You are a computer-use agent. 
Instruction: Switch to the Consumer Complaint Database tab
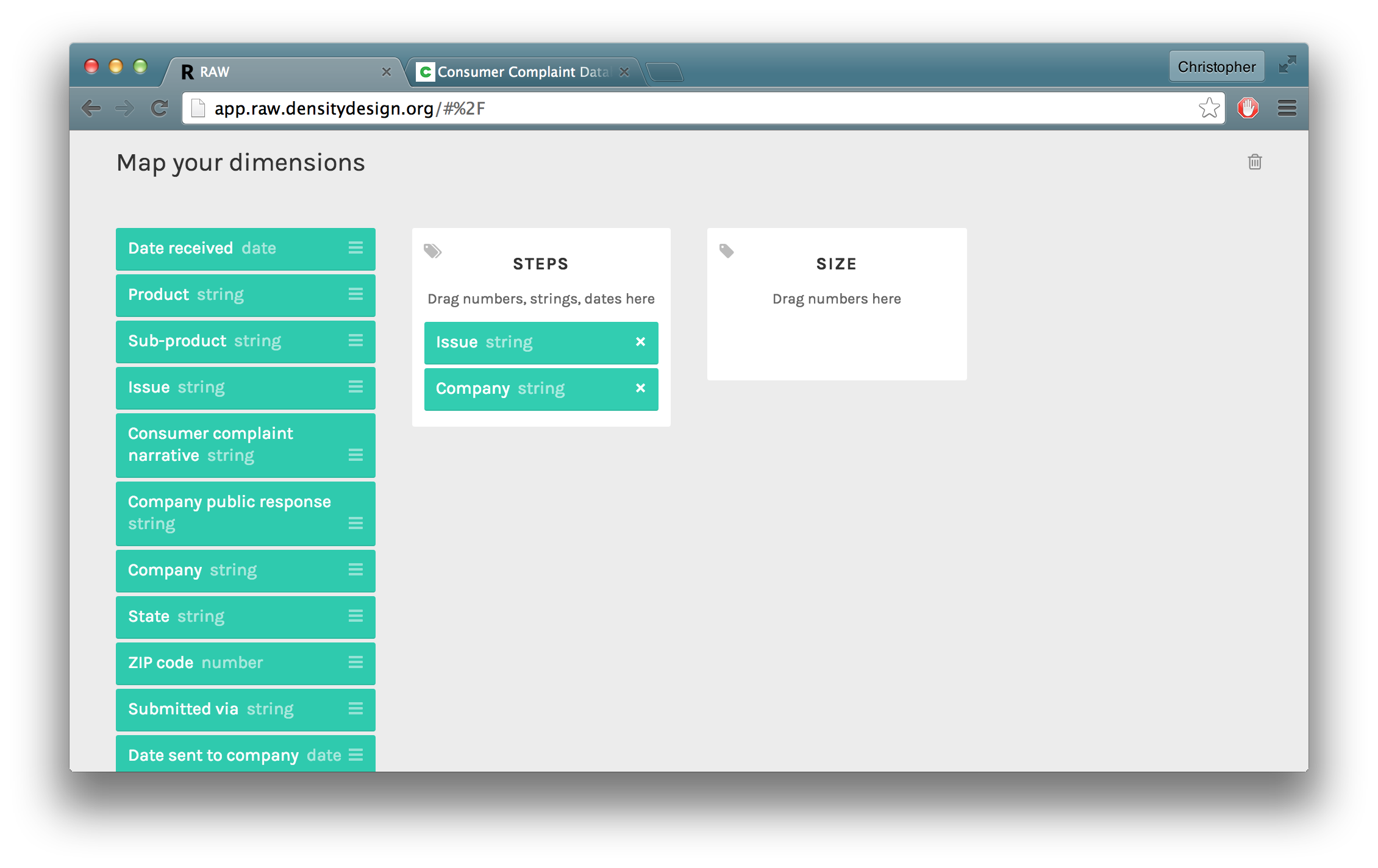tap(523, 72)
